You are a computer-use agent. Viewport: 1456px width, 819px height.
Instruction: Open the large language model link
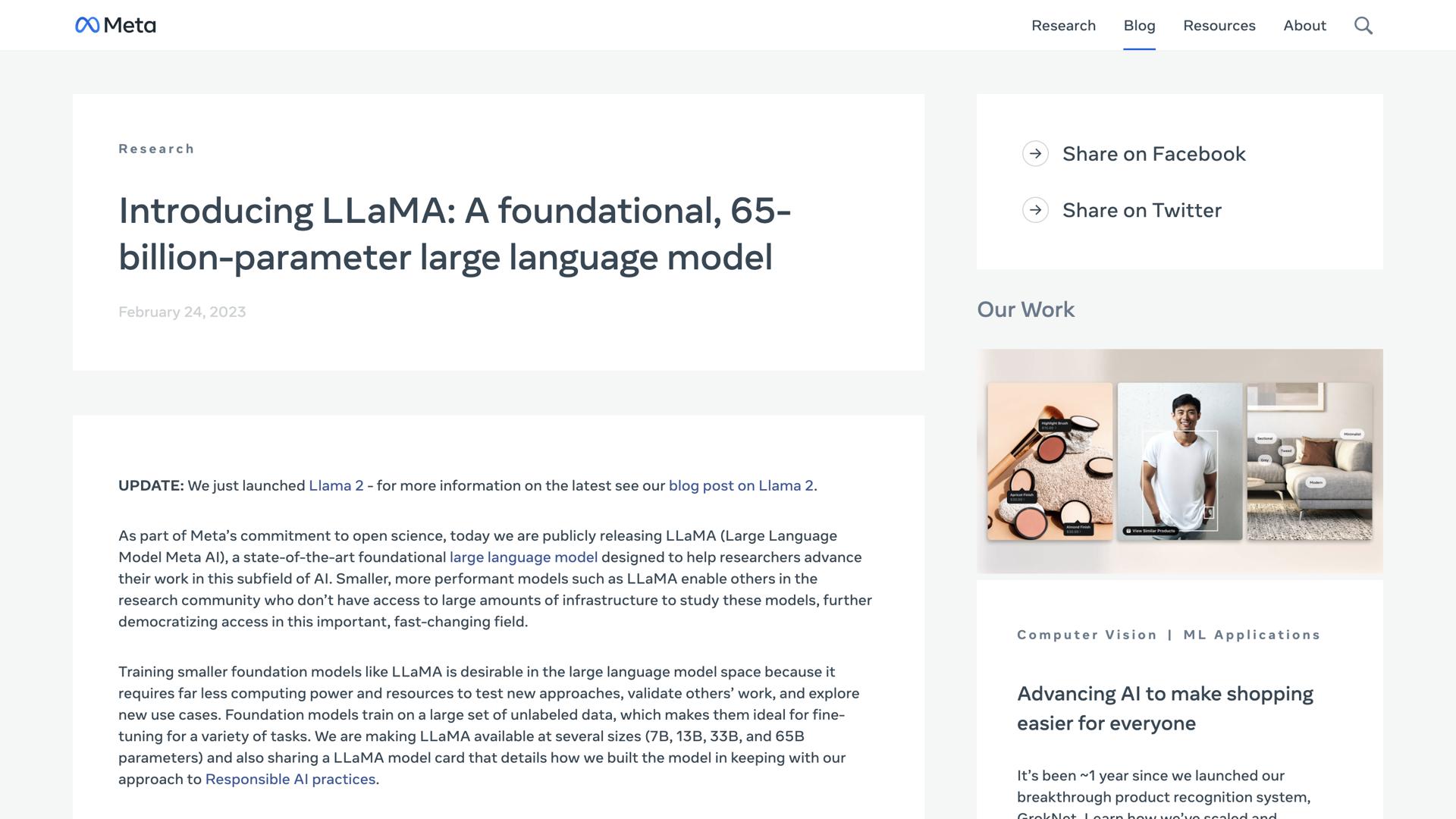(x=523, y=557)
